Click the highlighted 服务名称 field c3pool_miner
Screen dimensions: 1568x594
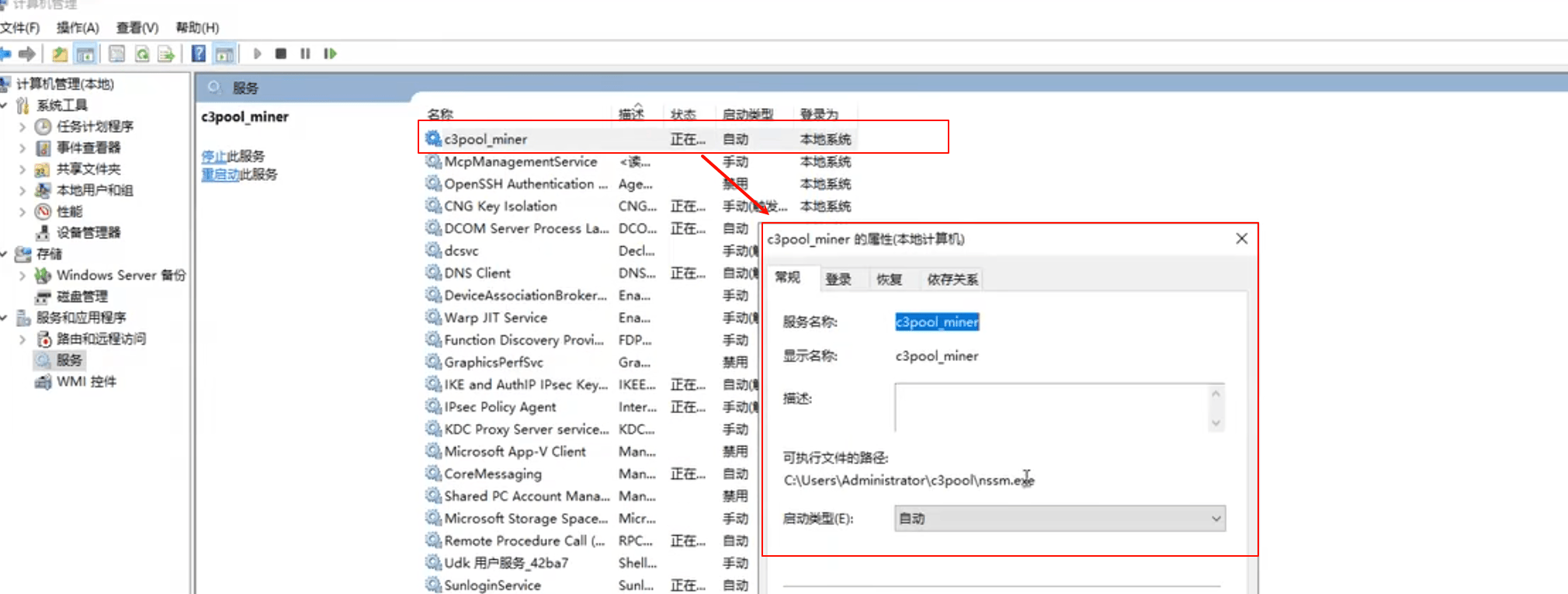tap(937, 321)
